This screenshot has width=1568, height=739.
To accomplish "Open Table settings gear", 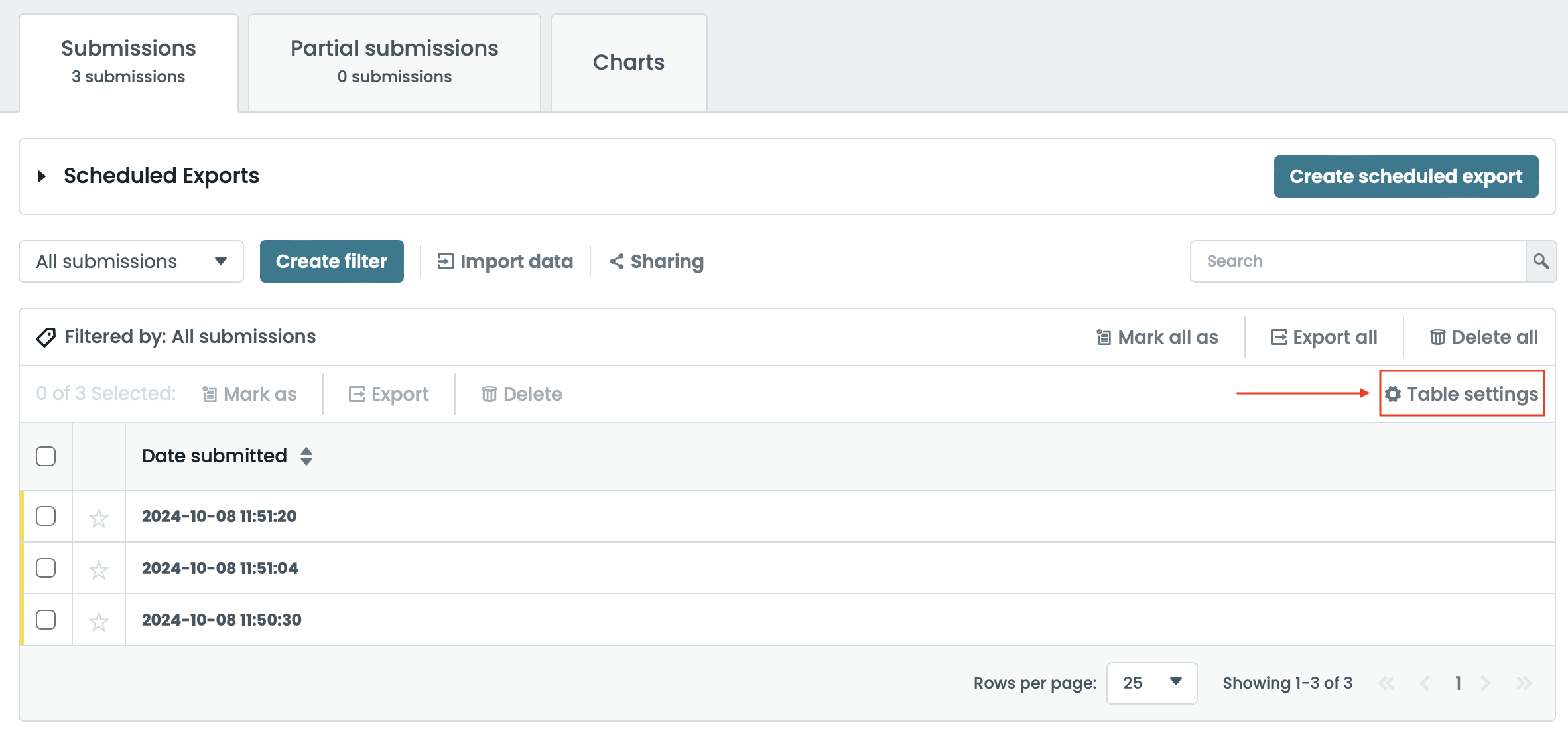I will (1393, 394).
